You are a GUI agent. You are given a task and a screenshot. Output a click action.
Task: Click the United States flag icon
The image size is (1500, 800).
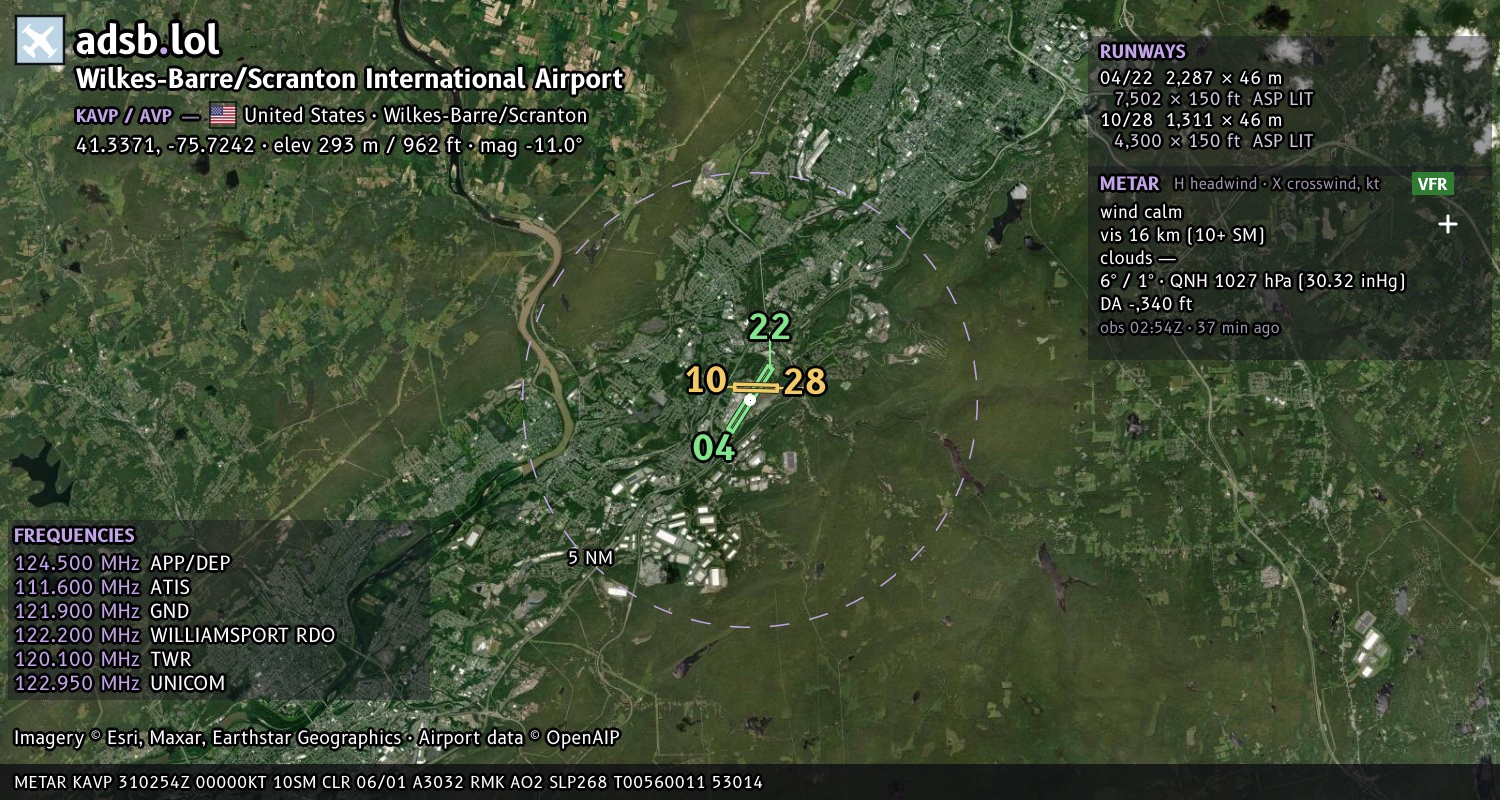[x=223, y=115]
